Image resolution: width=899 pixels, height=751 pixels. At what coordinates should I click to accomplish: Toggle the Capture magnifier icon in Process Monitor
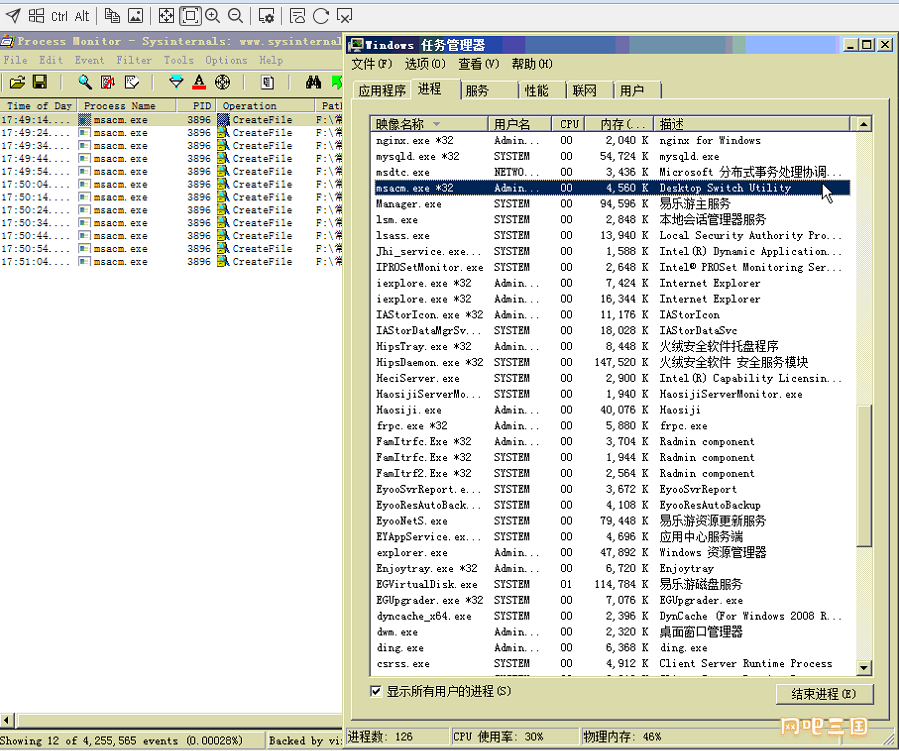[85, 82]
